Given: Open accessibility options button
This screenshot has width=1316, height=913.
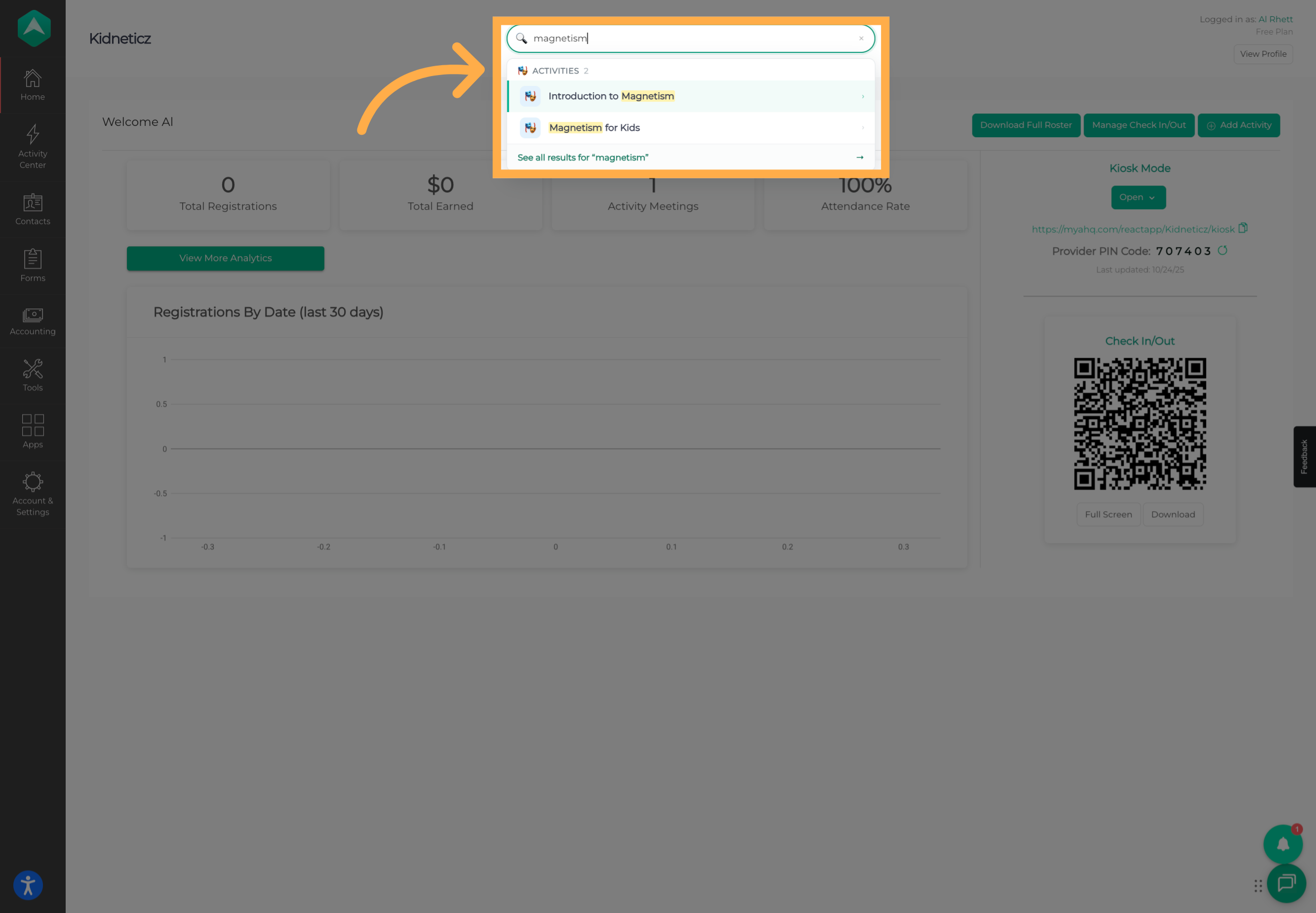Looking at the screenshot, I should (28, 885).
